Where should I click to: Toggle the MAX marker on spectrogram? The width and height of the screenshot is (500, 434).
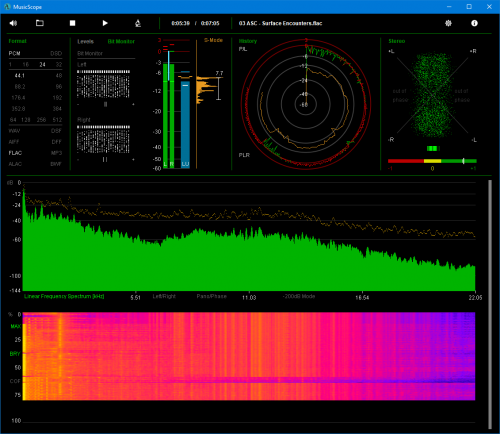(x=15, y=326)
